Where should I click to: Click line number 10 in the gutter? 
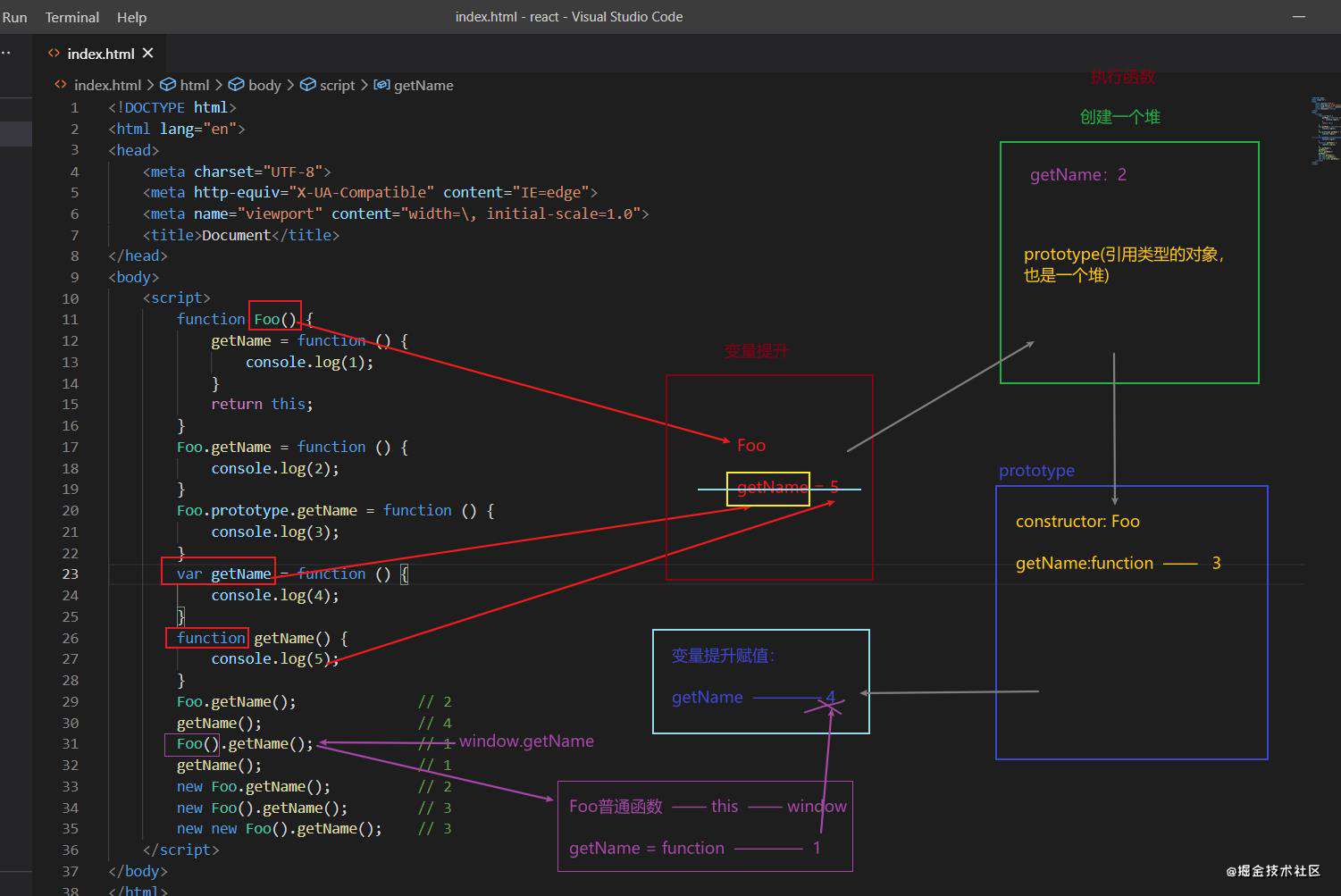click(x=71, y=298)
